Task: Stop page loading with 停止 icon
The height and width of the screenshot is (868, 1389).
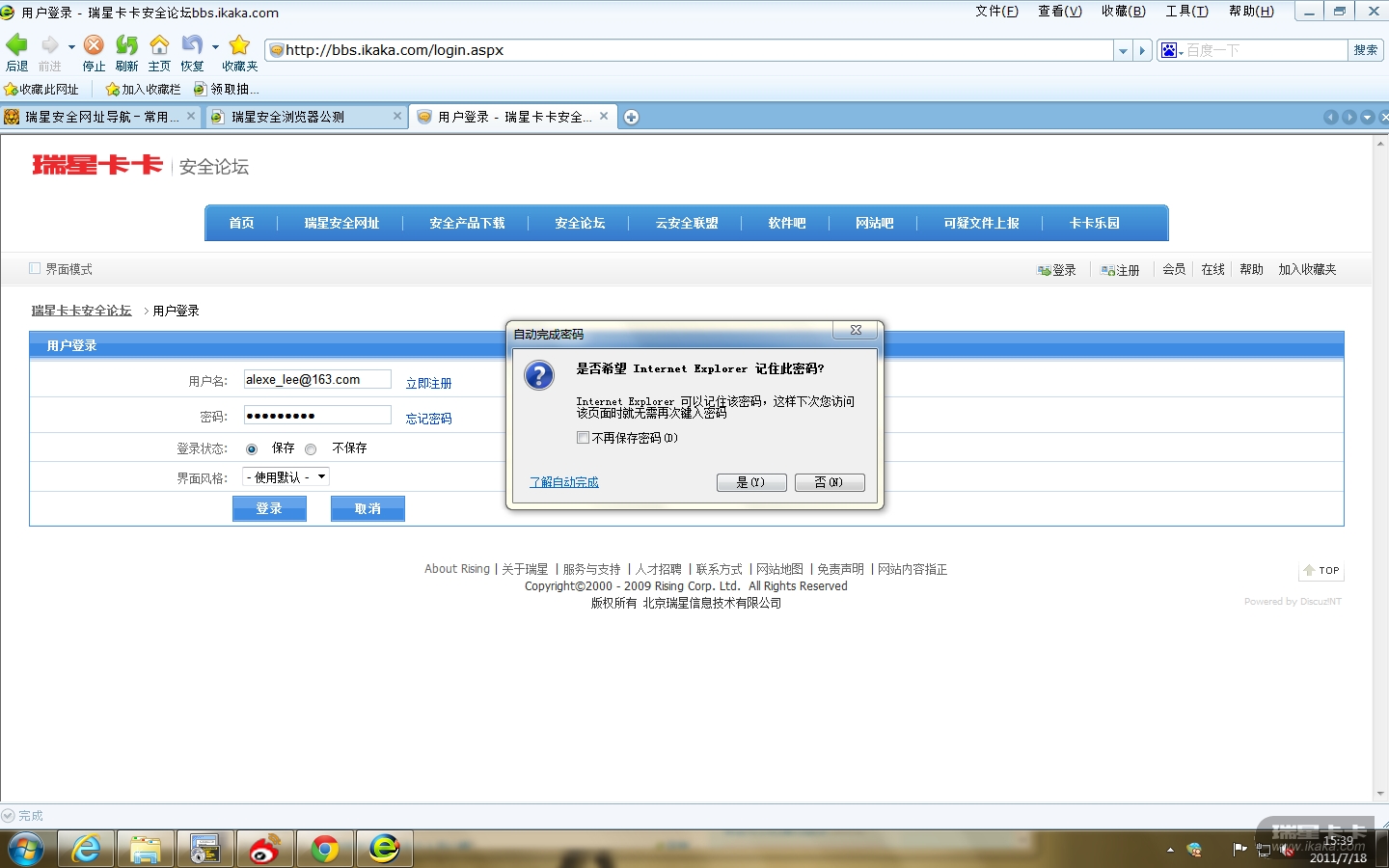Action: click(94, 45)
